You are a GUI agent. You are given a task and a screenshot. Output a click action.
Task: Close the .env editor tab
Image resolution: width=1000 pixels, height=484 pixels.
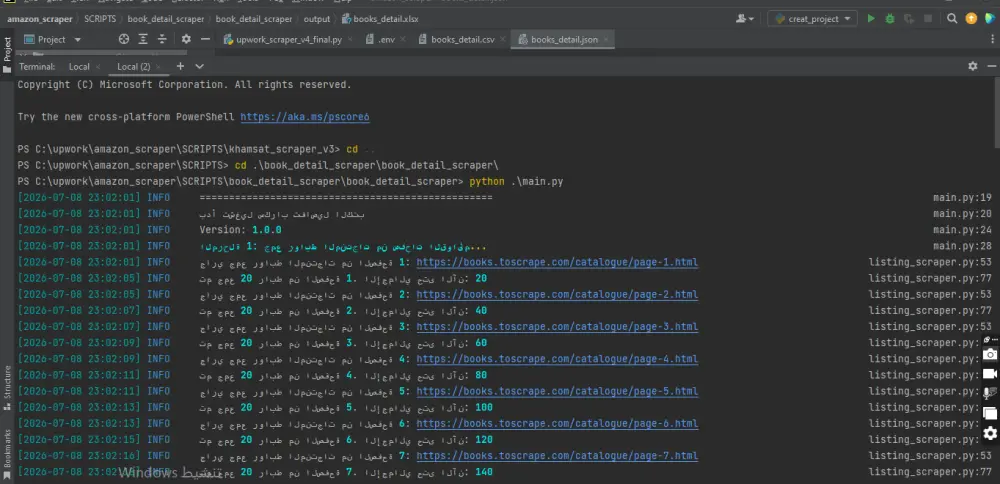404,40
